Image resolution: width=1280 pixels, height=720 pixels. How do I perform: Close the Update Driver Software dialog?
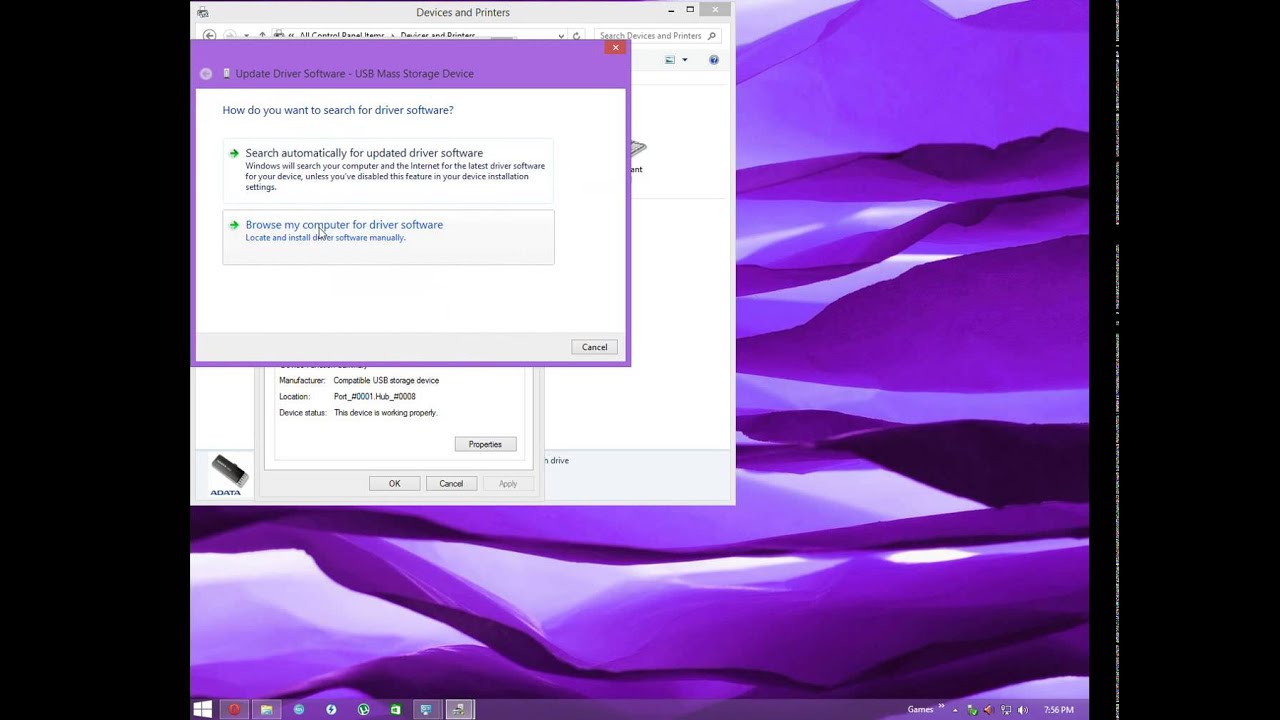[x=615, y=47]
